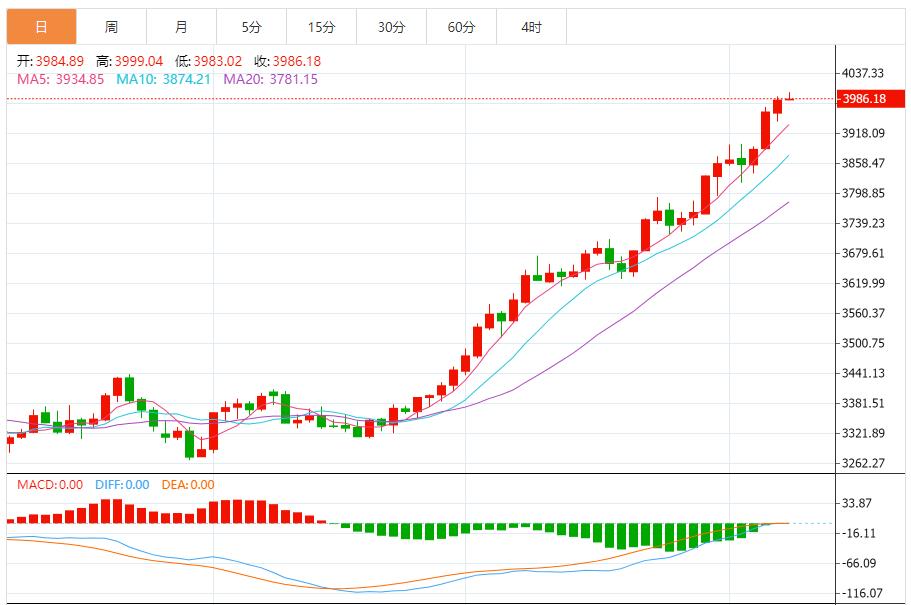Click the MA10 indicator label
The width and height of the screenshot is (911, 605).
pyautogui.click(x=163, y=79)
